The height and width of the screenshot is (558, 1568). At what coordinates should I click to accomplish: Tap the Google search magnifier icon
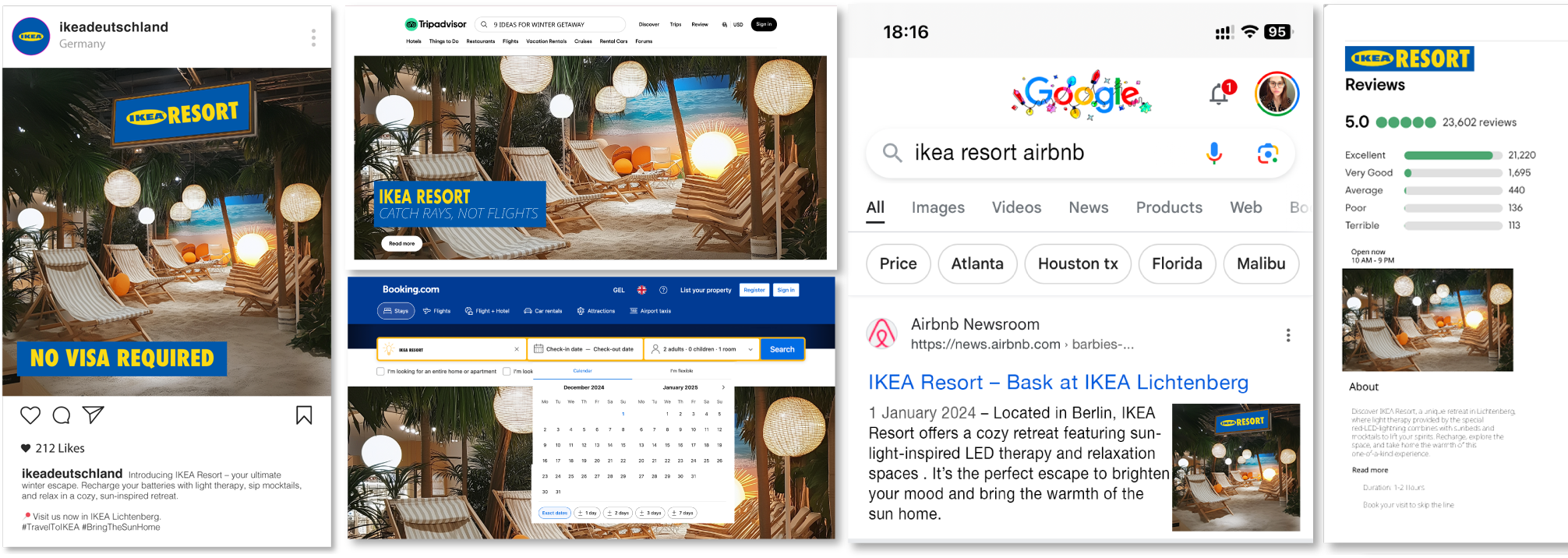[892, 153]
